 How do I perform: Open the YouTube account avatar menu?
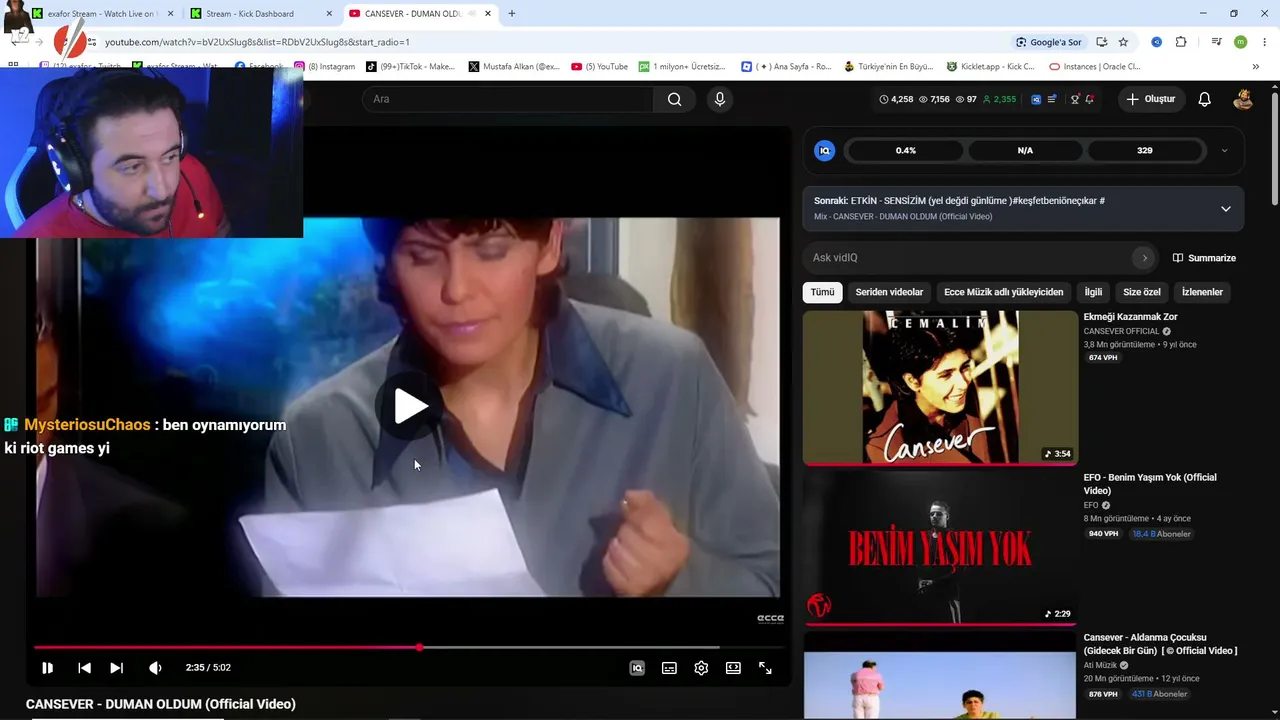(x=1243, y=99)
